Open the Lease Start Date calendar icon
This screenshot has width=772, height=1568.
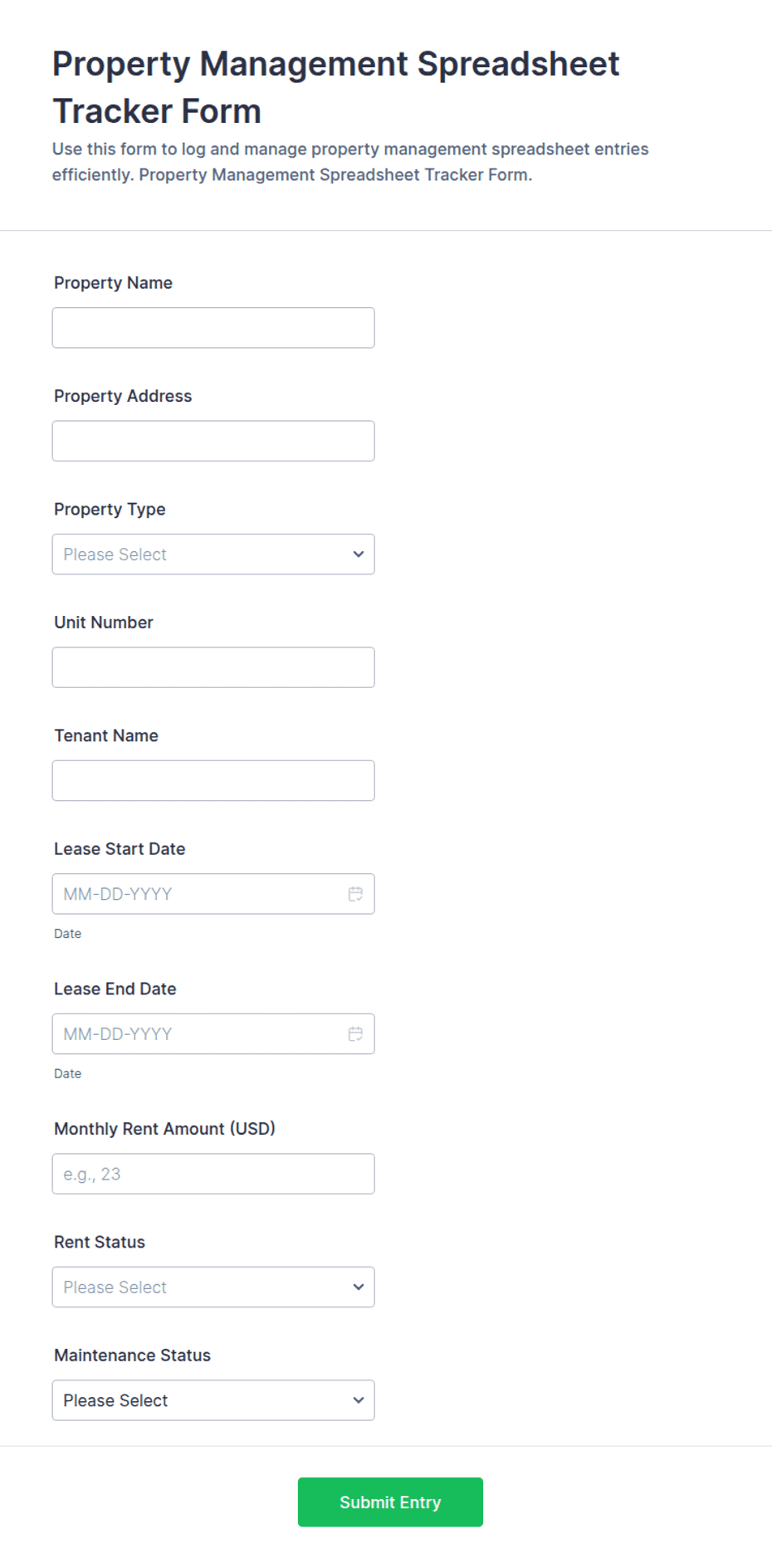click(x=355, y=894)
